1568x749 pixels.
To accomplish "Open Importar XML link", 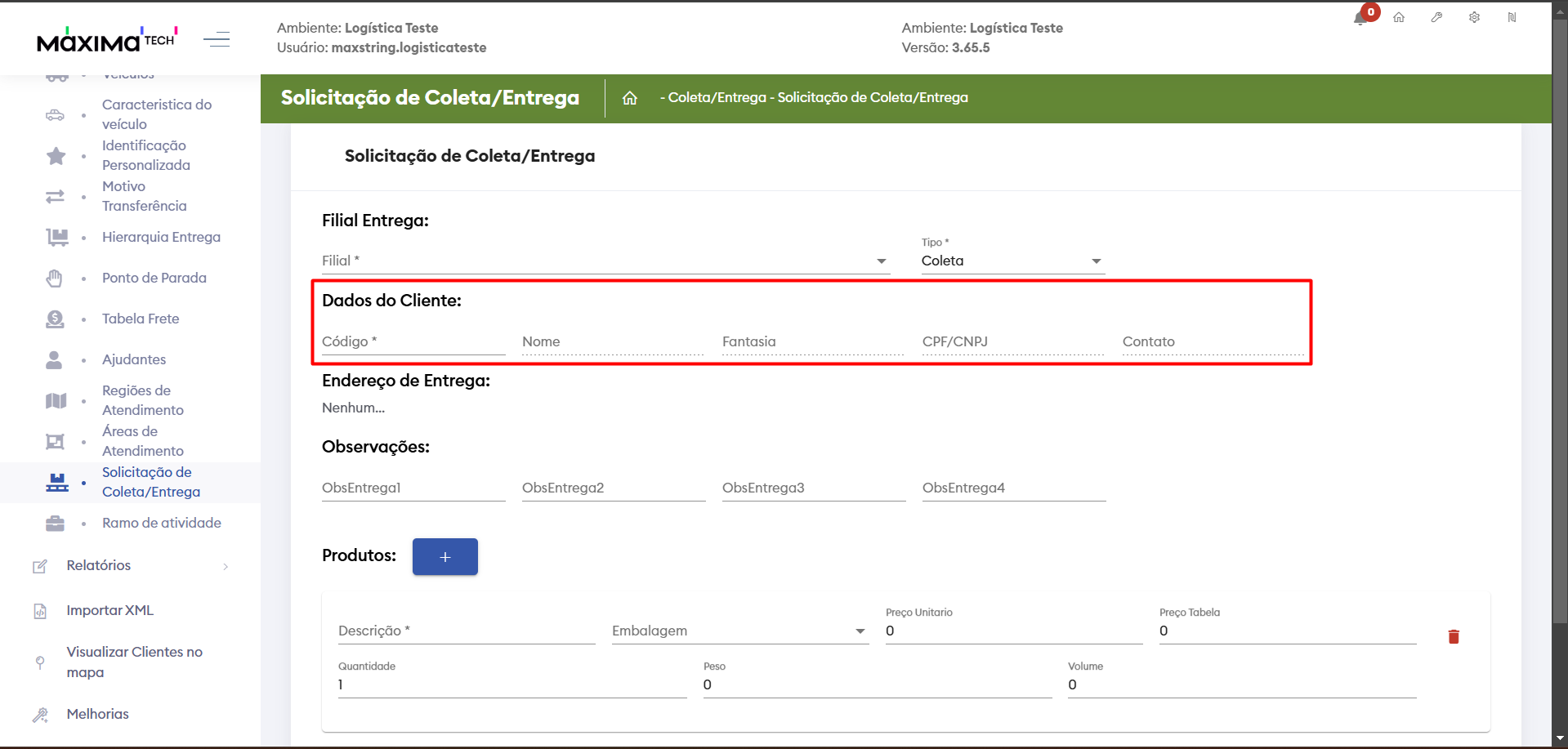I will 109,611.
